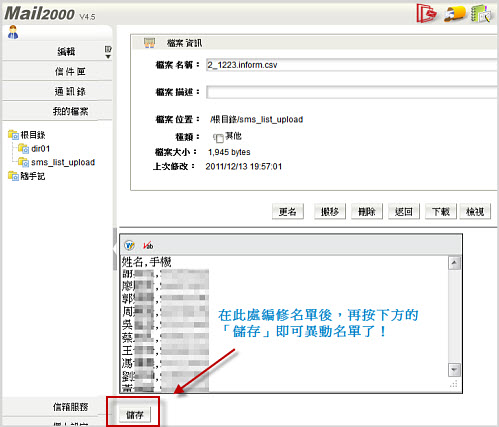The height and width of the screenshot is (427, 499).
Task: Click the W editor mode icon
Action: [x=129, y=246]
